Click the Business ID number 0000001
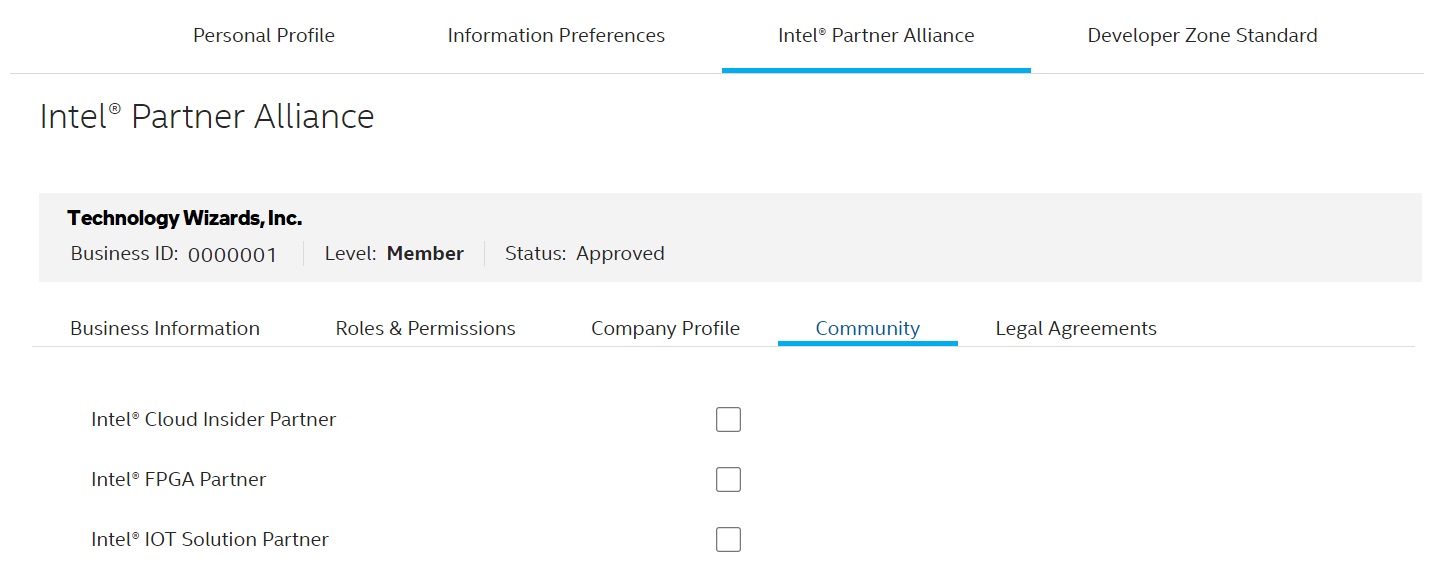The height and width of the screenshot is (586, 1443). click(232, 254)
